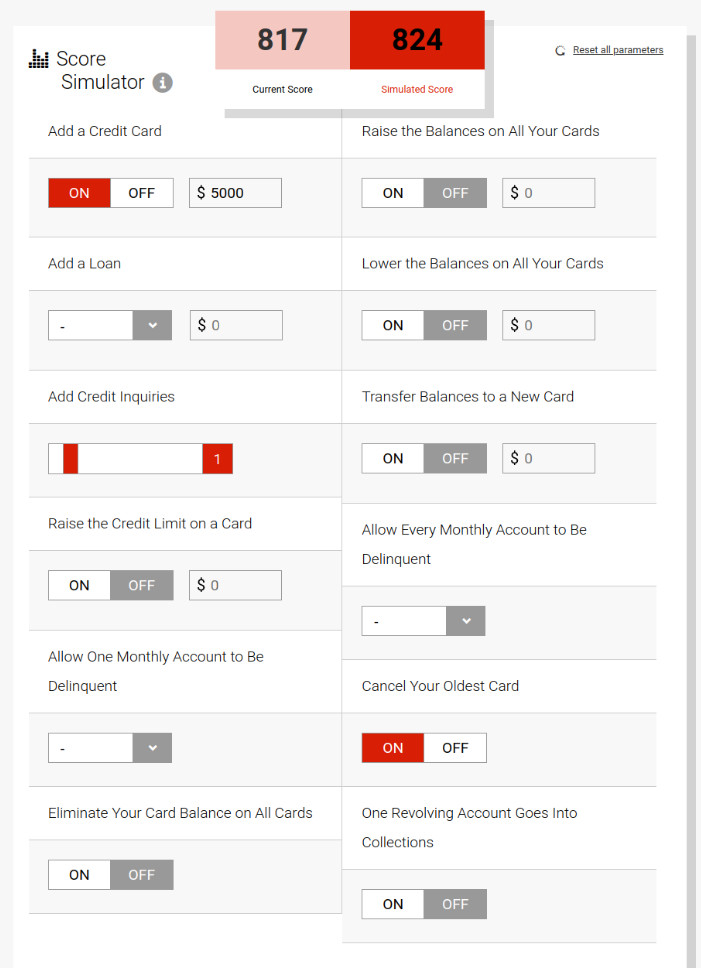Click the $5000 amount field under Add a Credit Card
This screenshot has height=968, width=701.
(x=235, y=192)
